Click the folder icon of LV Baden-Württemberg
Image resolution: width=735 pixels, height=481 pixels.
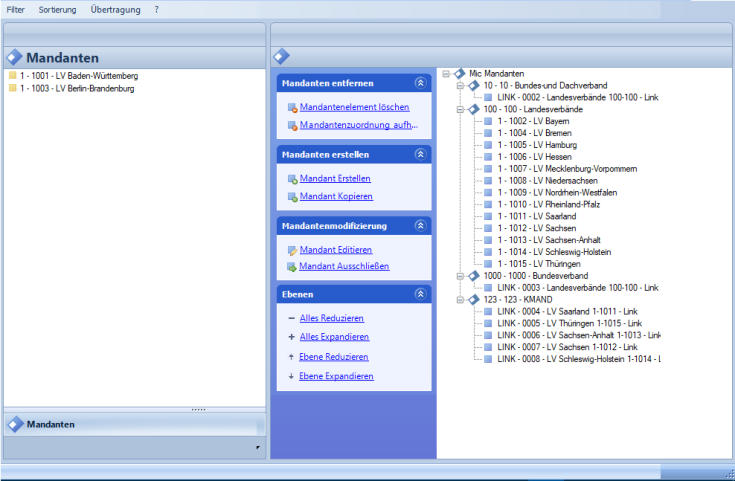pos(12,75)
